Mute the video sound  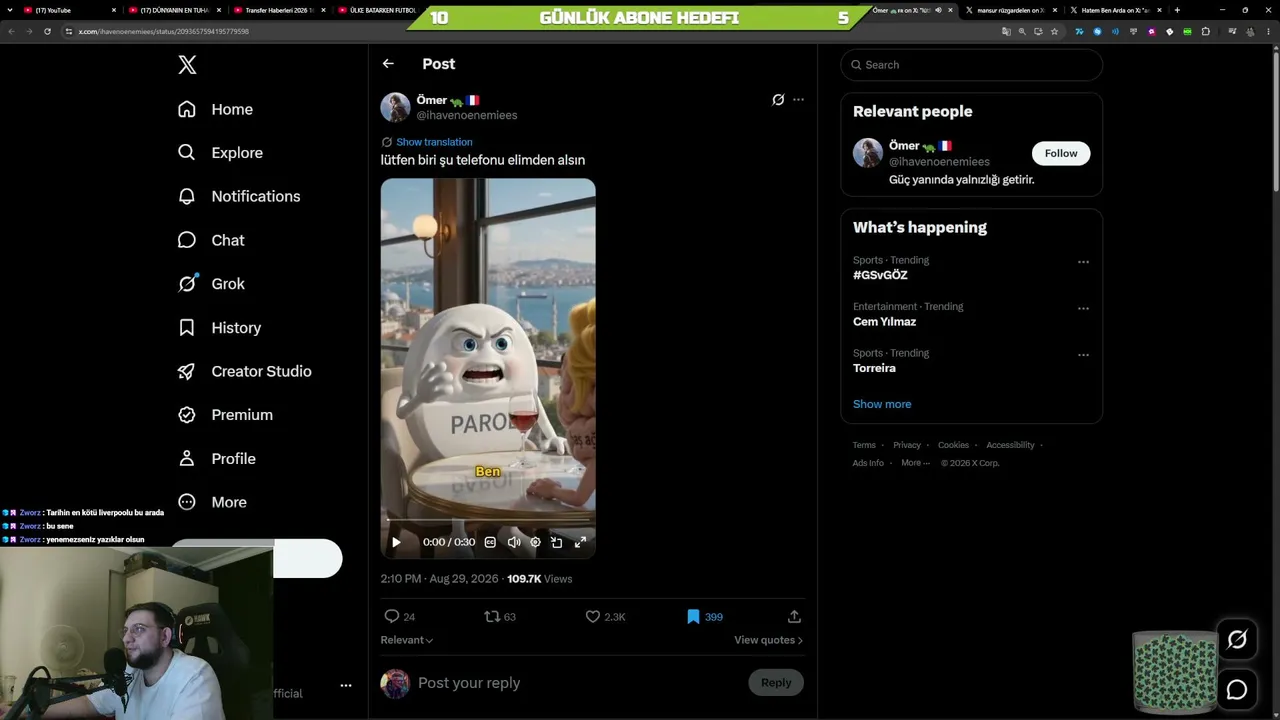514,542
